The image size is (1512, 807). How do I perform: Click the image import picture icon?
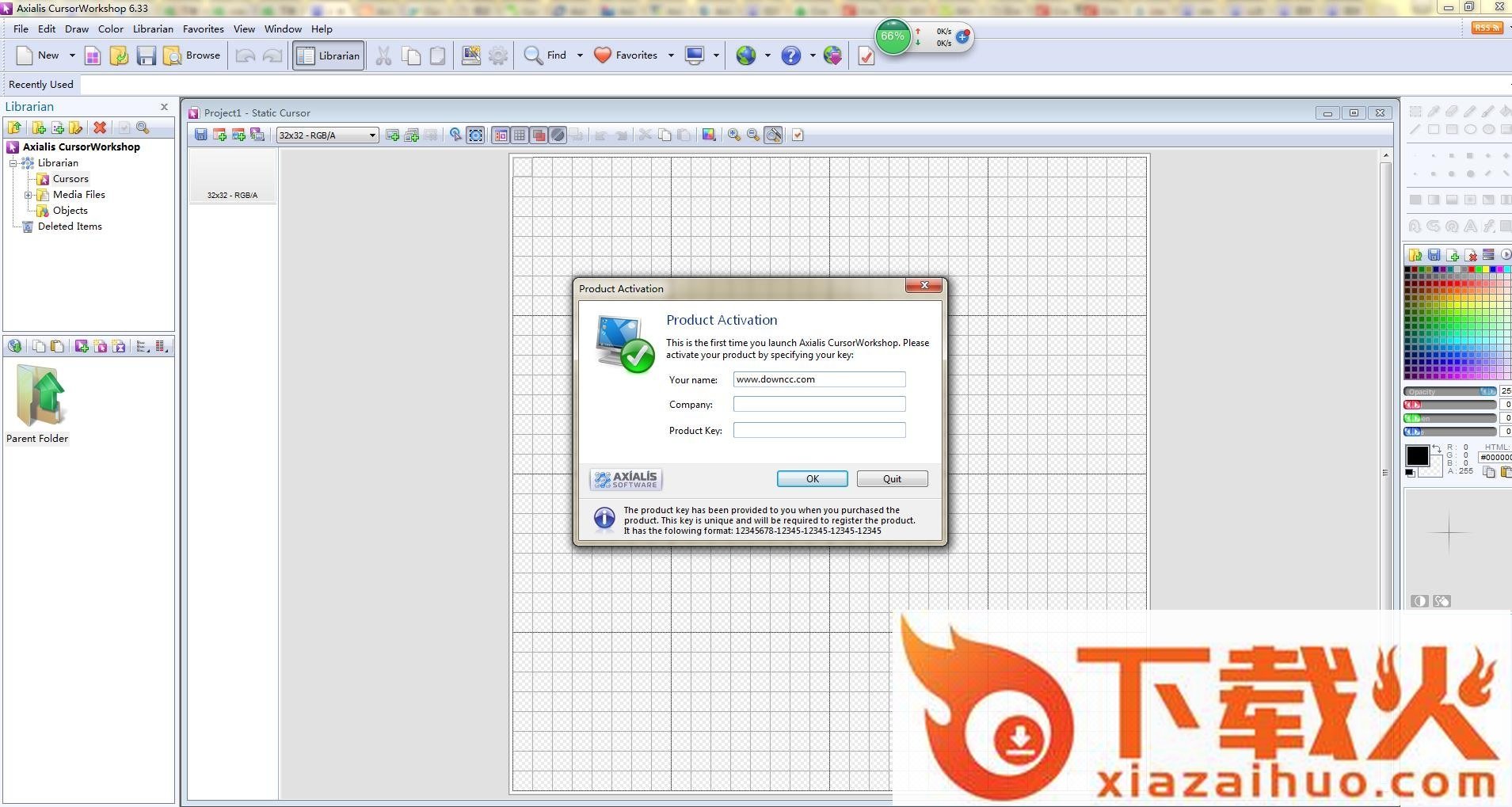(471, 55)
